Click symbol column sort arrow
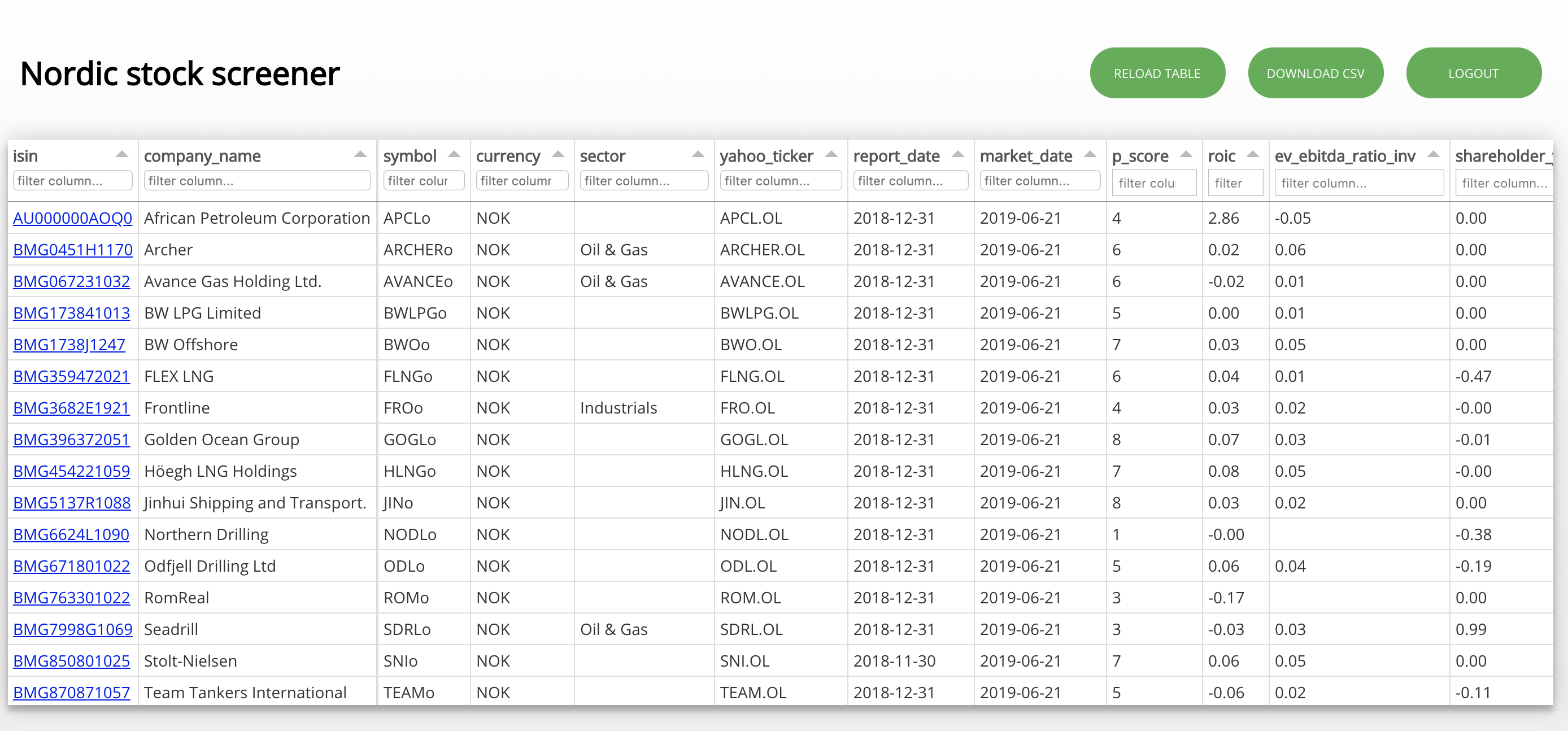Image resolution: width=1568 pixels, height=731 pixels. pos(454,155)
